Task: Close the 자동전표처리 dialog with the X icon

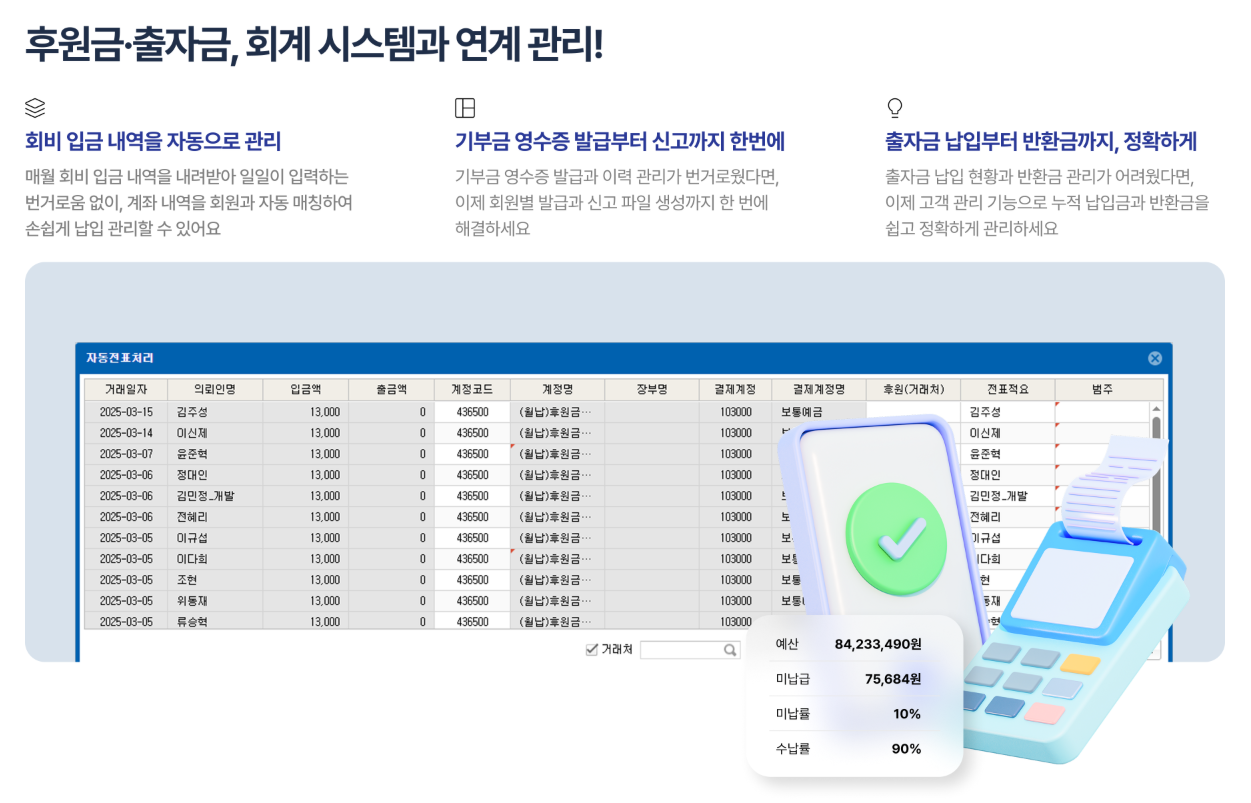Action: tap(1155, 357)
